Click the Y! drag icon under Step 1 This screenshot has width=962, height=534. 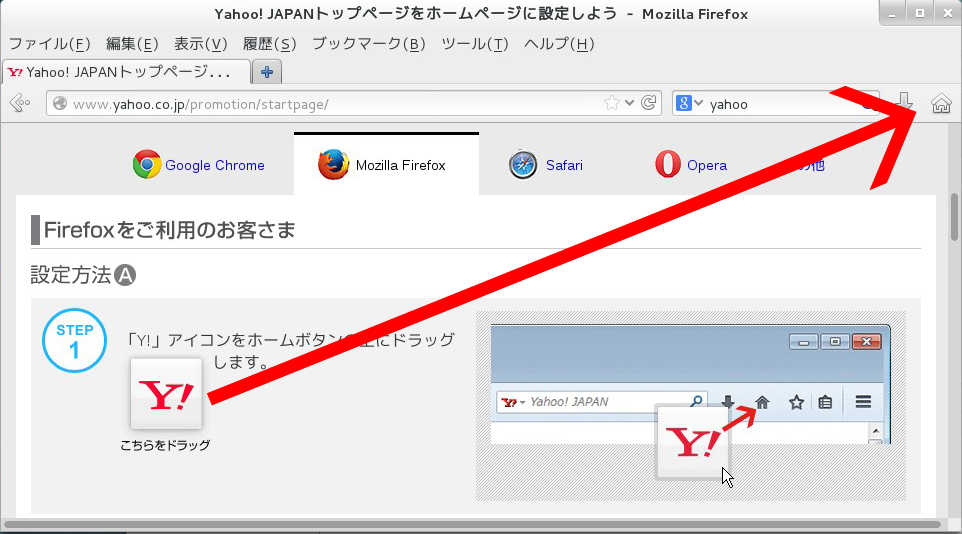click(166, 394)
